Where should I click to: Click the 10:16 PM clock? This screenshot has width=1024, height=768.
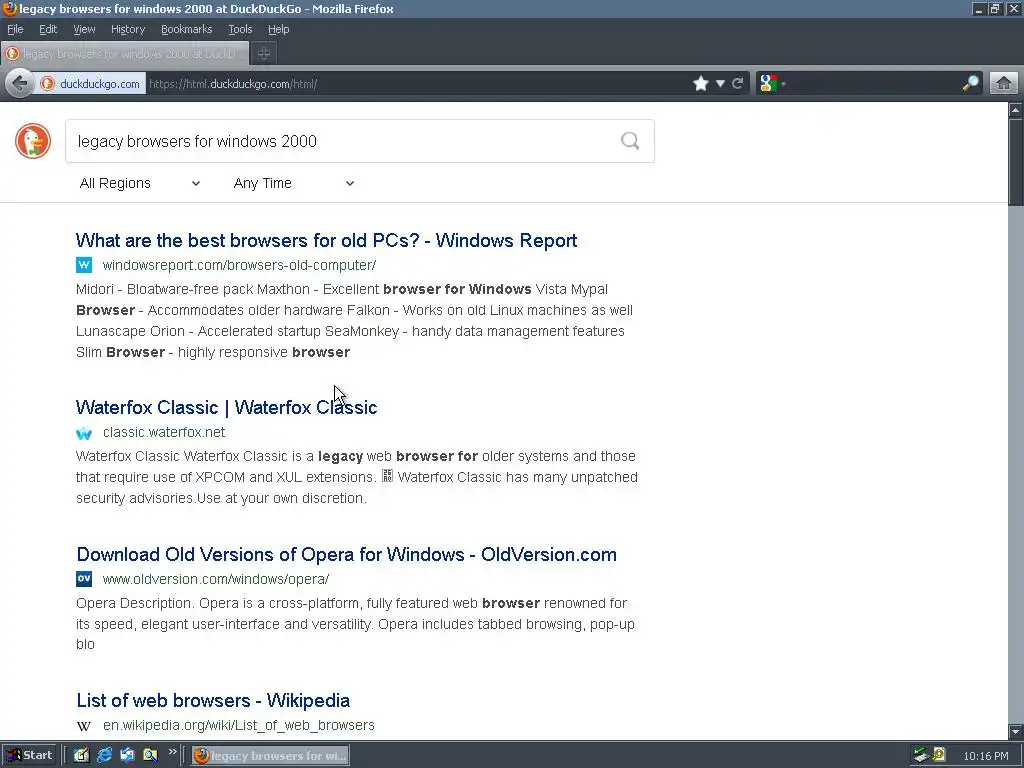[x=985, y=756]
